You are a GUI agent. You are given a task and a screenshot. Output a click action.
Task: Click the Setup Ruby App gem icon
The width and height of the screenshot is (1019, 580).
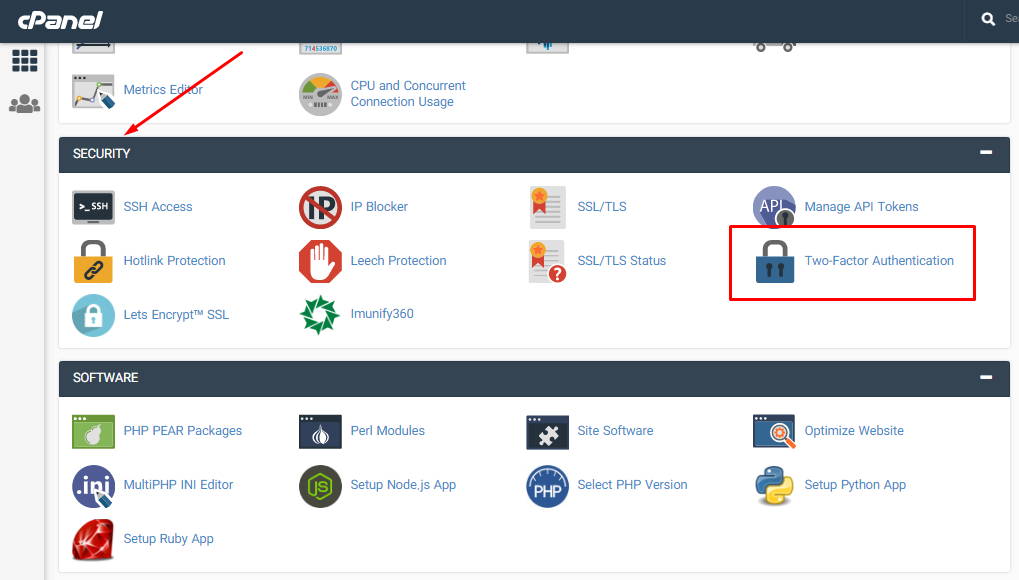click(94, 540)
